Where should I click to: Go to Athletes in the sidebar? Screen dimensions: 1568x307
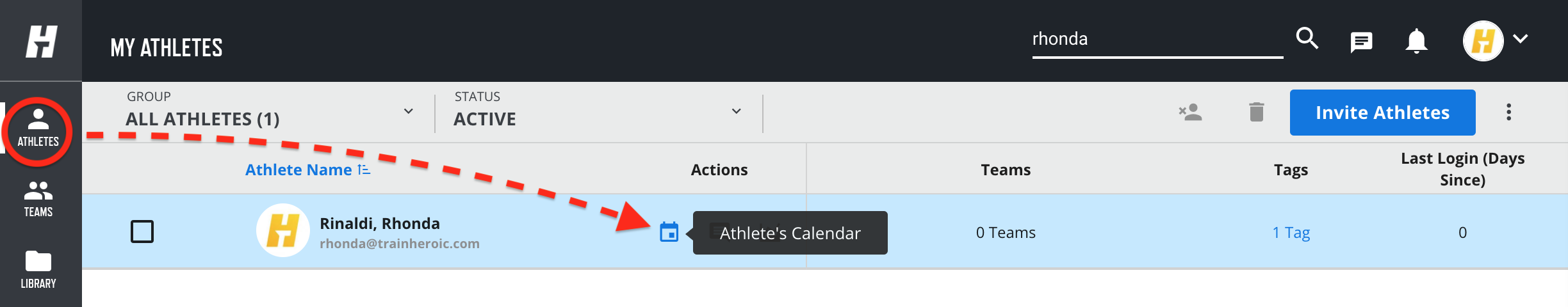click(x=38, y=127)
